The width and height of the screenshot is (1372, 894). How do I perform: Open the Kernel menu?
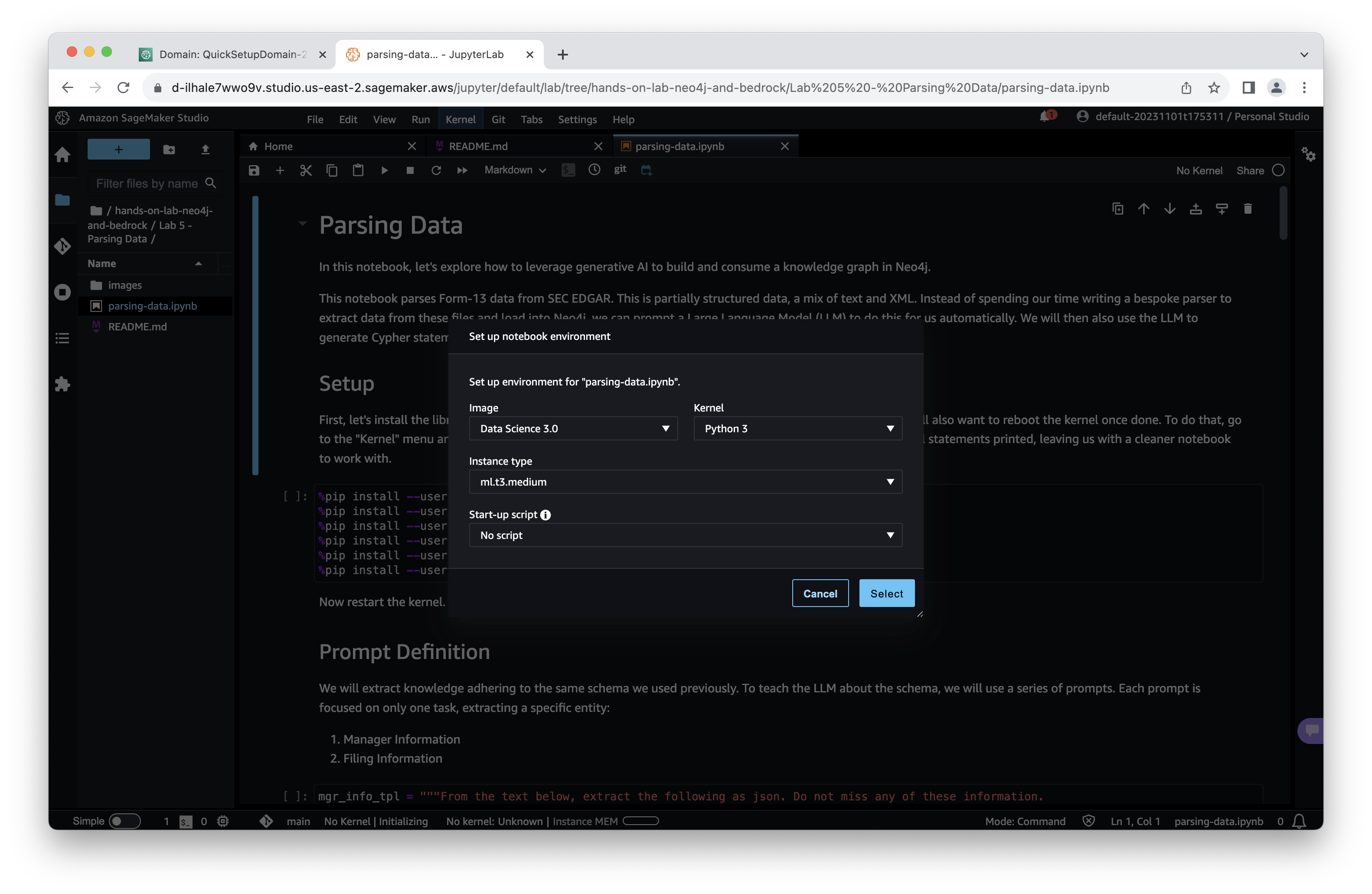click(x=461, y=119)
